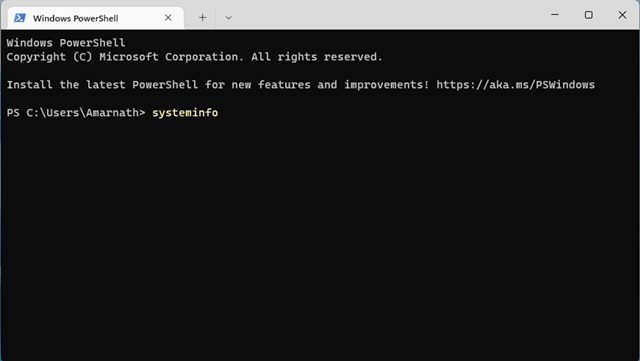
Task: Click the typed systeminfo command
Action: pos(185,112)
